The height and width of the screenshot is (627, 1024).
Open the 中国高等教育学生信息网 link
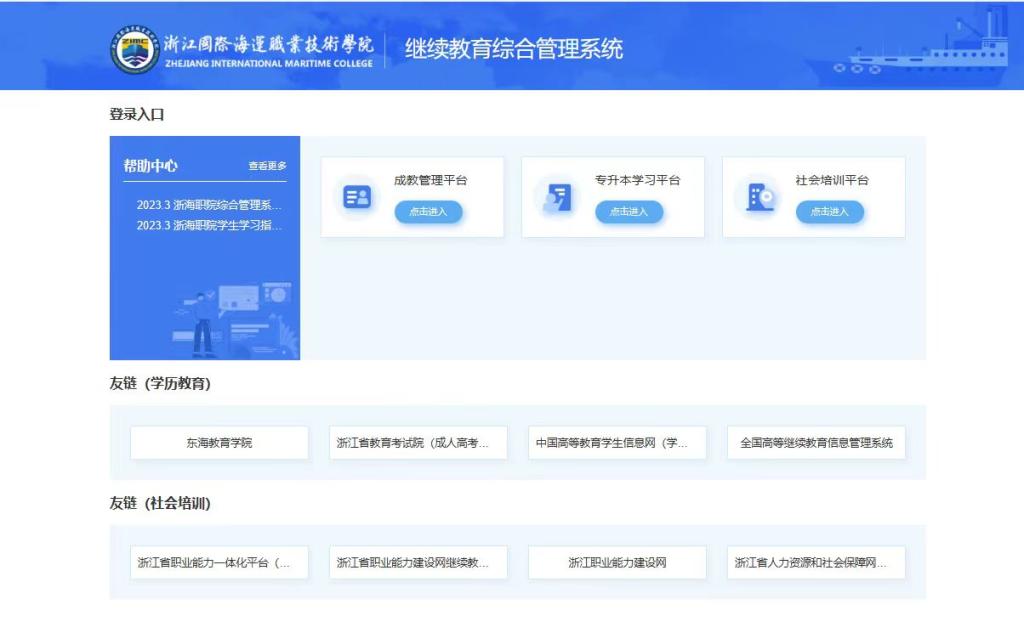[617, 443]
